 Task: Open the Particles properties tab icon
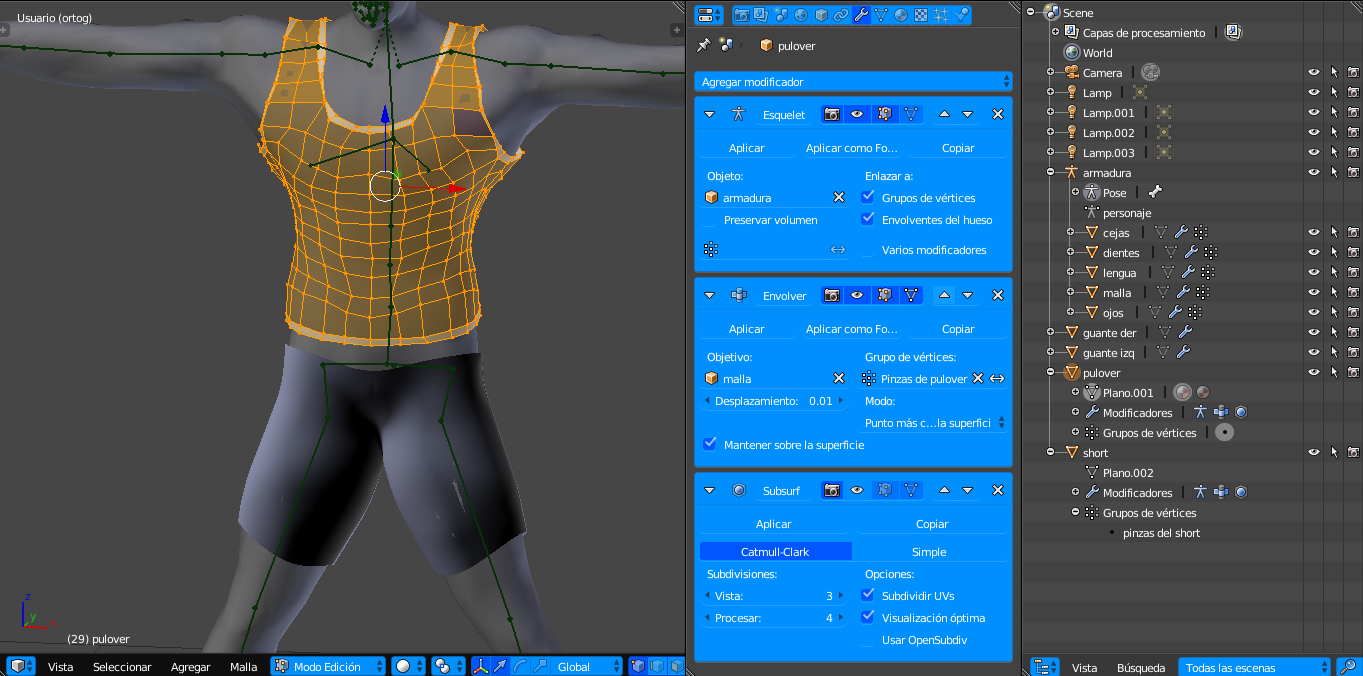point(941,15)
